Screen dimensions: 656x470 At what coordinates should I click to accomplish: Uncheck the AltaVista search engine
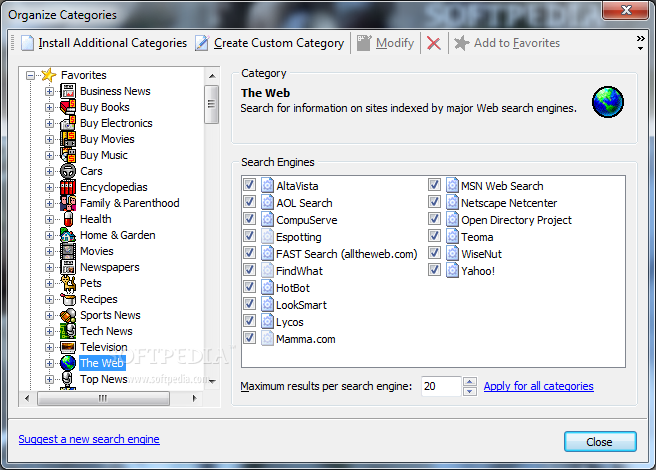pyautogui.click(x=249, y=185)
